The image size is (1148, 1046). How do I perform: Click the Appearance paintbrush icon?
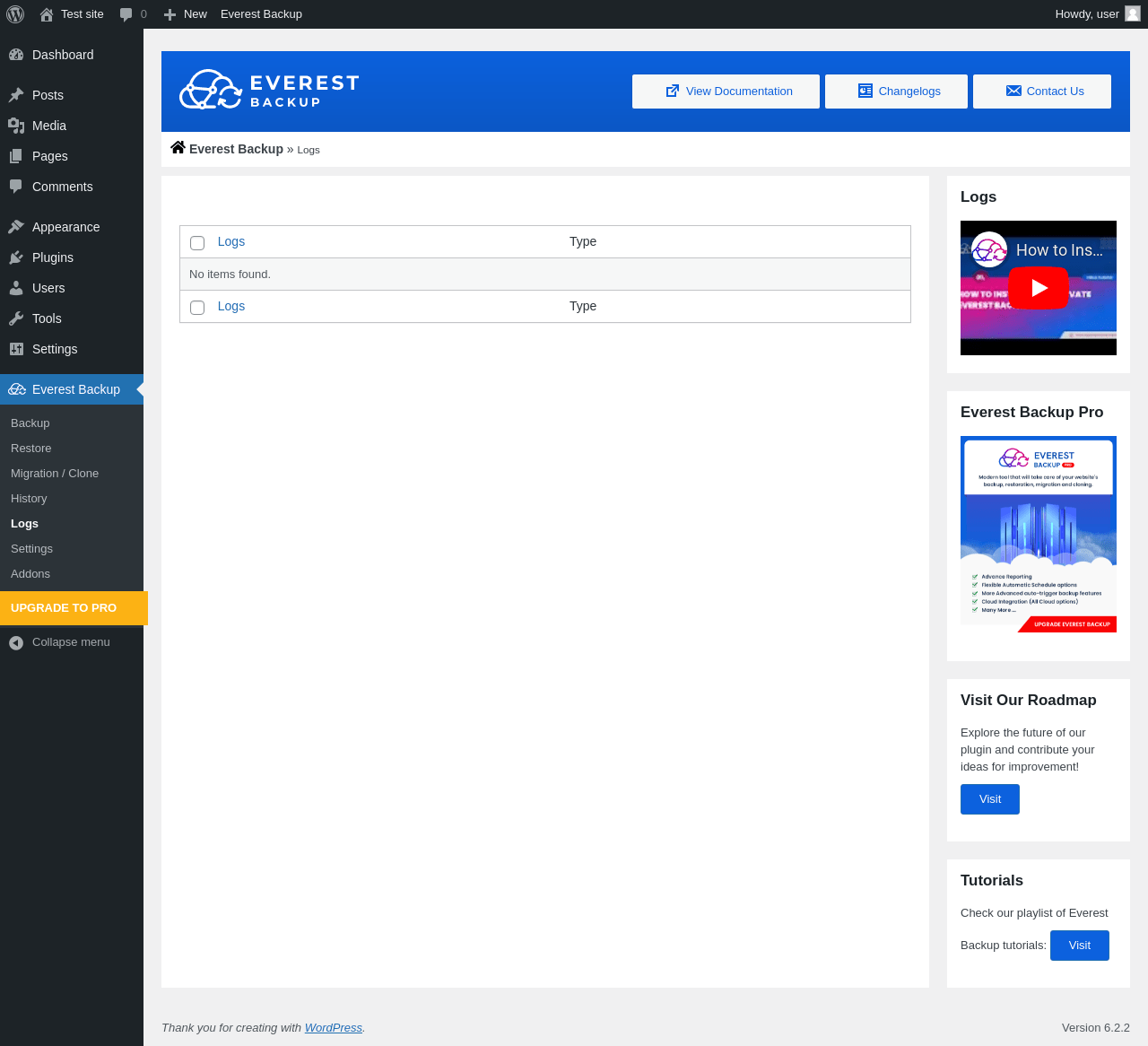[x=16, y=227]
